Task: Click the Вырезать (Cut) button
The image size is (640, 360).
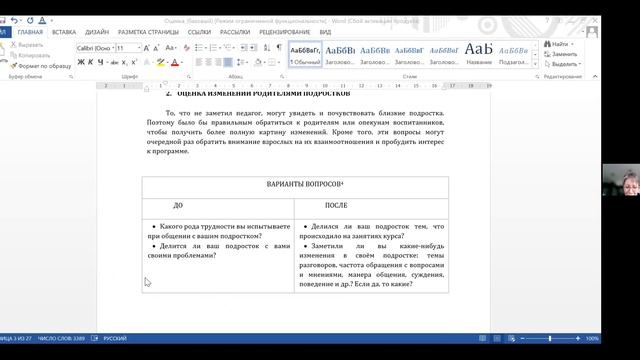Action: click(27, 45)
